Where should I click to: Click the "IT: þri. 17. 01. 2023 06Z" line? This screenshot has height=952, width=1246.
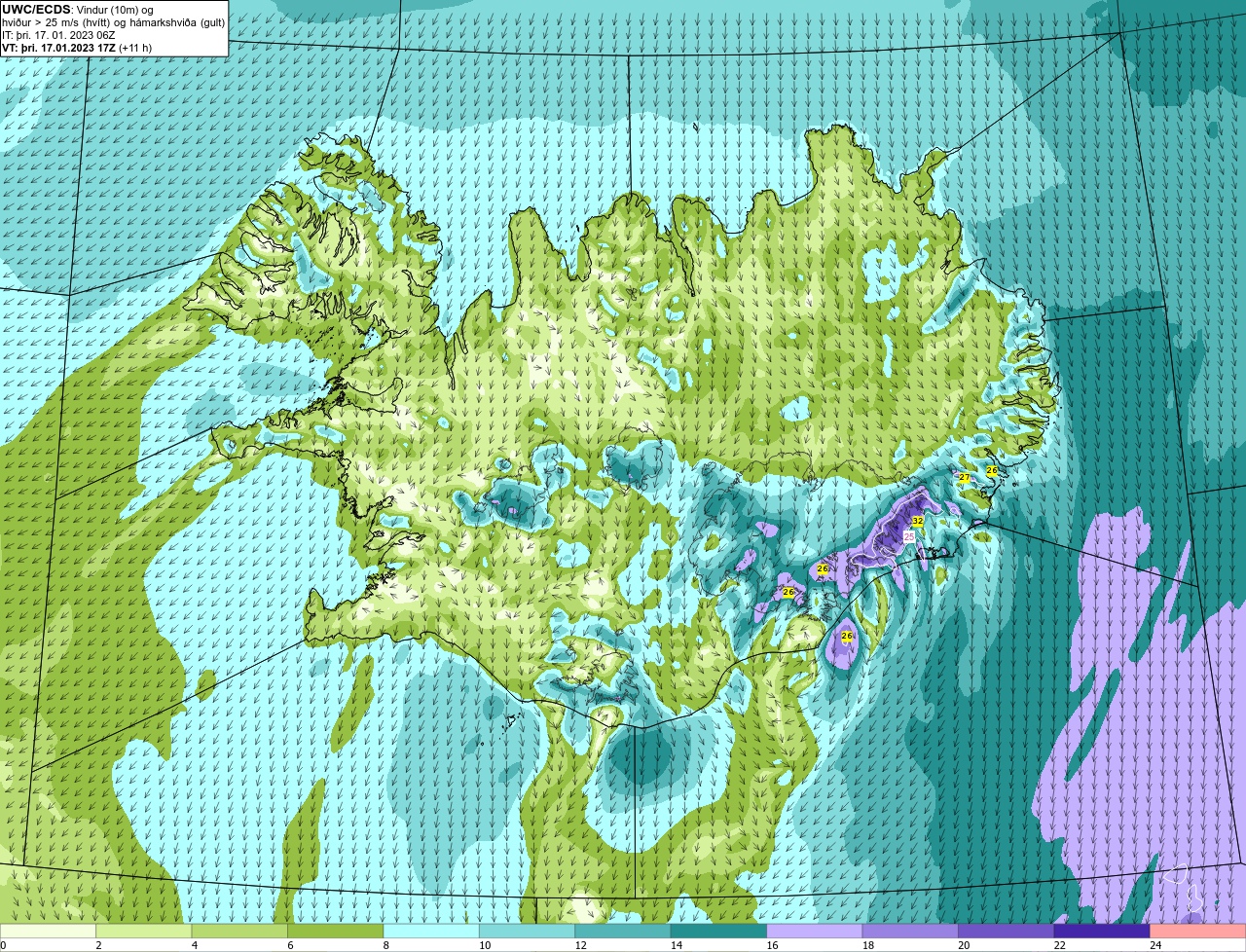[x=59, y=35]
